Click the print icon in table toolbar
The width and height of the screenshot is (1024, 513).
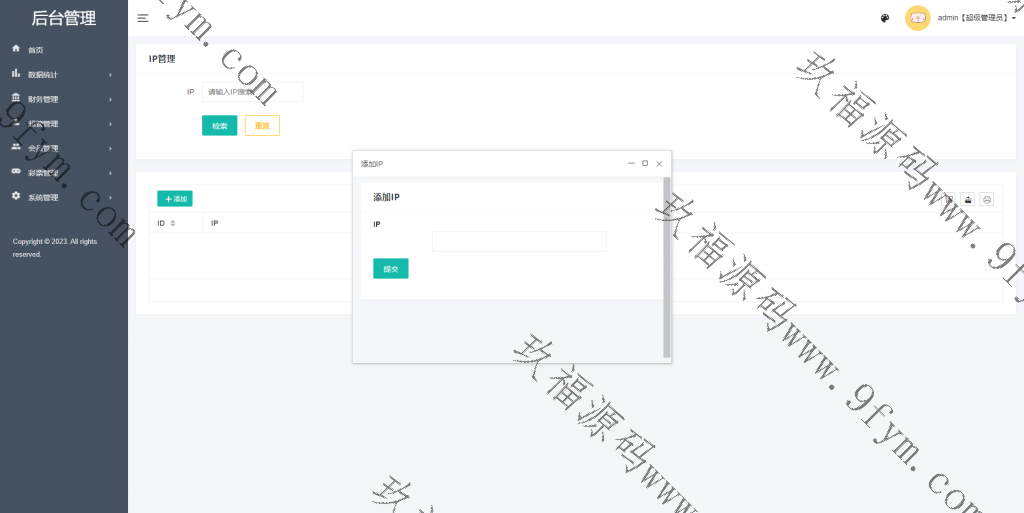click(987, 199)
